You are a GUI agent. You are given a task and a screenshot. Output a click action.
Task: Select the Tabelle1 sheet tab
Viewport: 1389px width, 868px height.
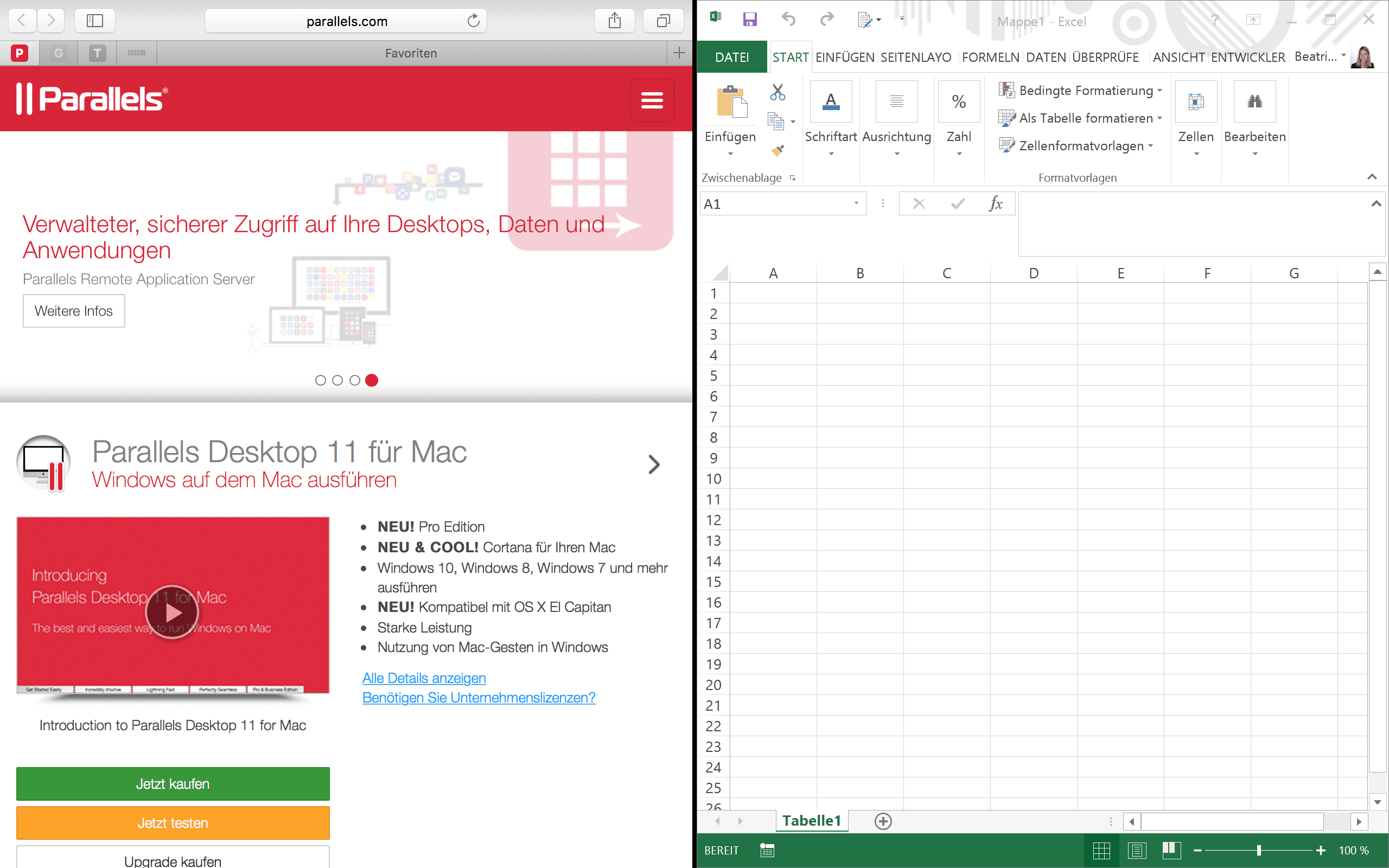point(812,821)
